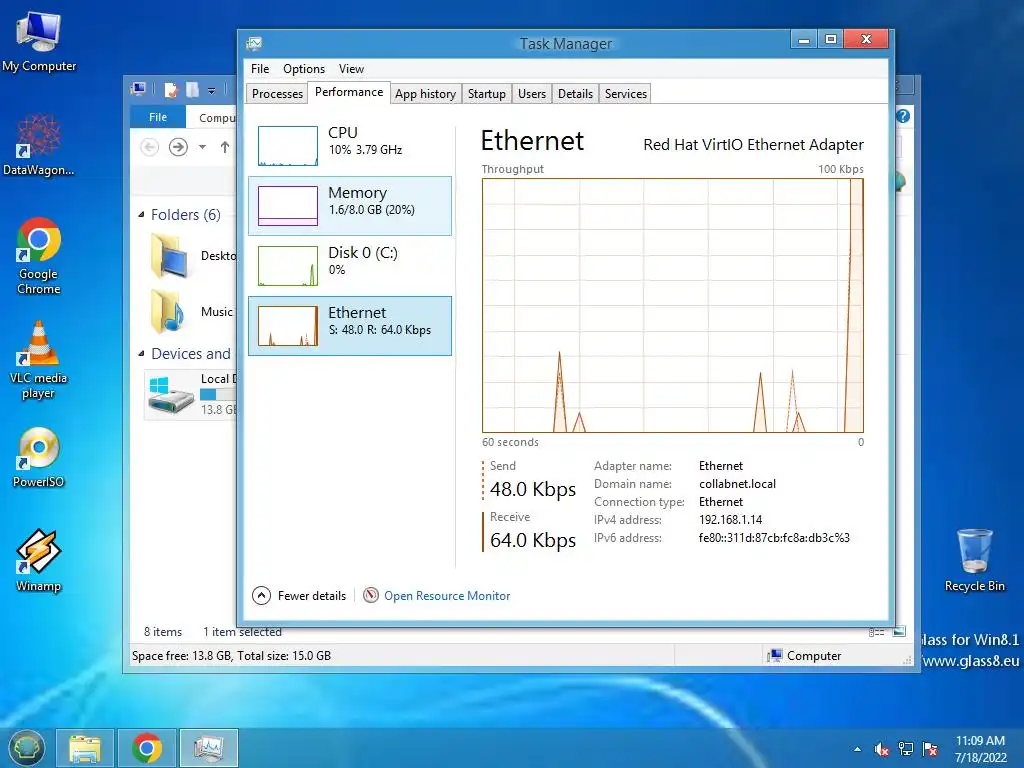The height and width of the screenshot is (768, 1024).
Task: Maximize the Task Manager window
Action: [831, 39]
